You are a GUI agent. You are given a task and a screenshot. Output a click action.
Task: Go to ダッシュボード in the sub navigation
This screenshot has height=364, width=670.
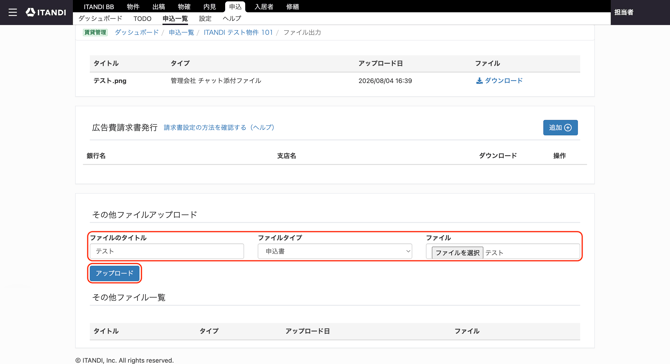click(x=100, y=19)
